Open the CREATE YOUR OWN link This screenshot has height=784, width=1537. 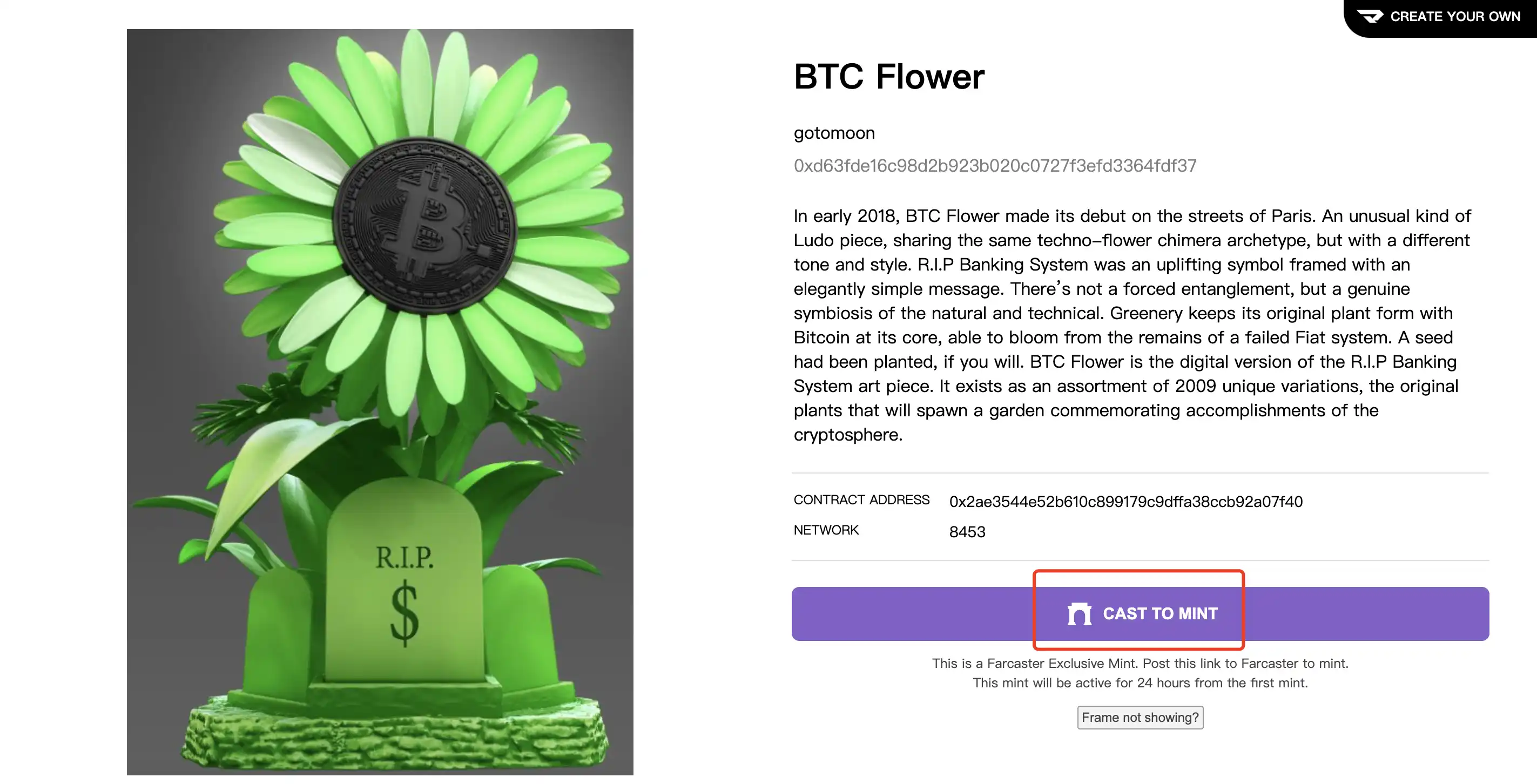coord(1455,16)
